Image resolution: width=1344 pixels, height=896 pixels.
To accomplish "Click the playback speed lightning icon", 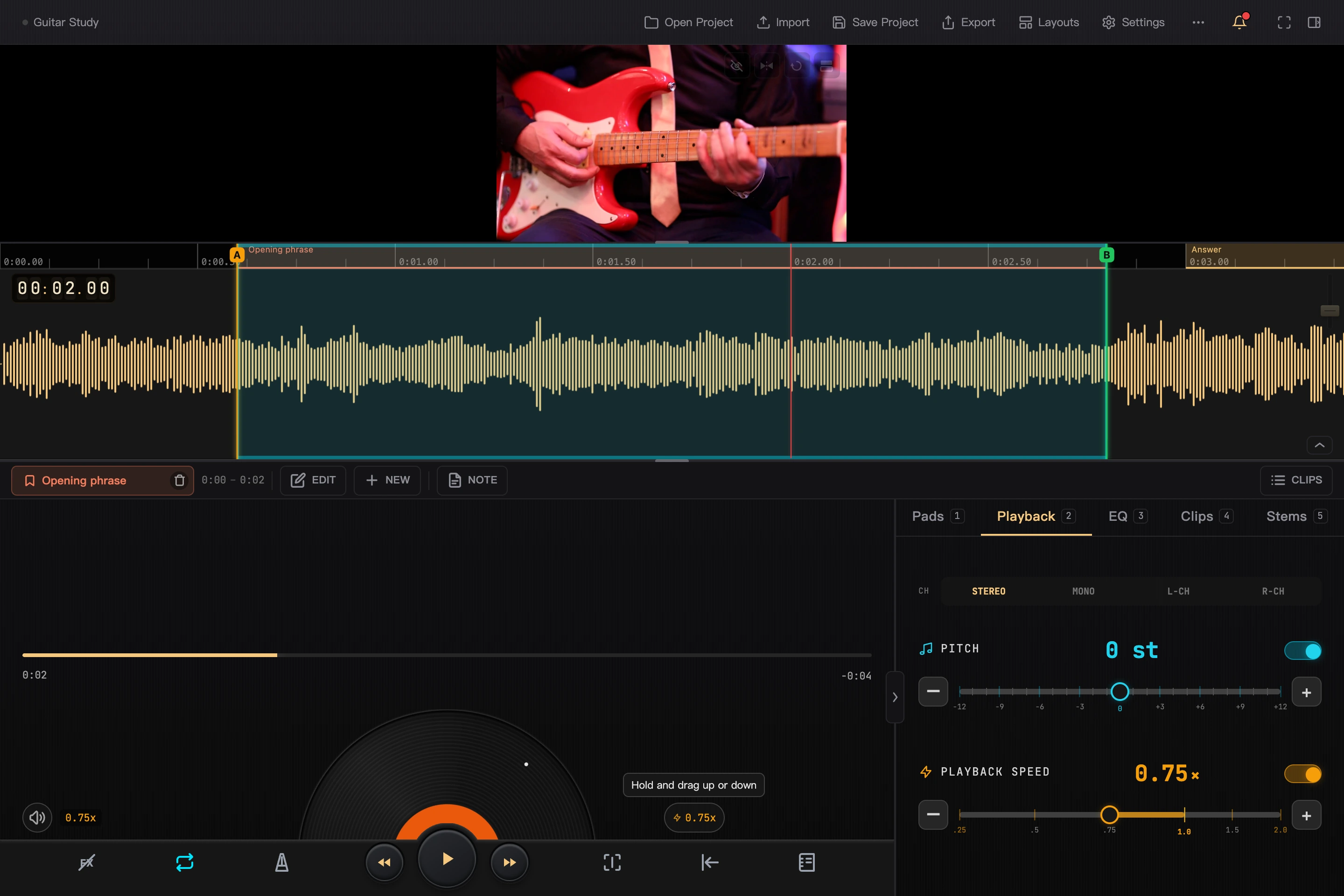I will [926, 772].
